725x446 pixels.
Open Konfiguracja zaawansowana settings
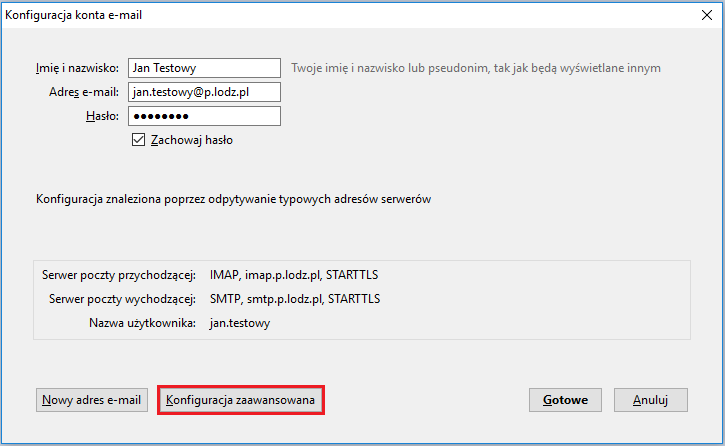241,400
